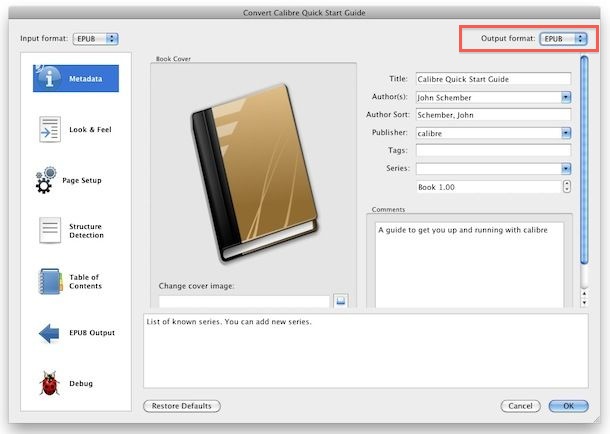Click the blue vertical scrollbar thumb
The width and height of the screenshot is (610, 434).
[584, 160]
